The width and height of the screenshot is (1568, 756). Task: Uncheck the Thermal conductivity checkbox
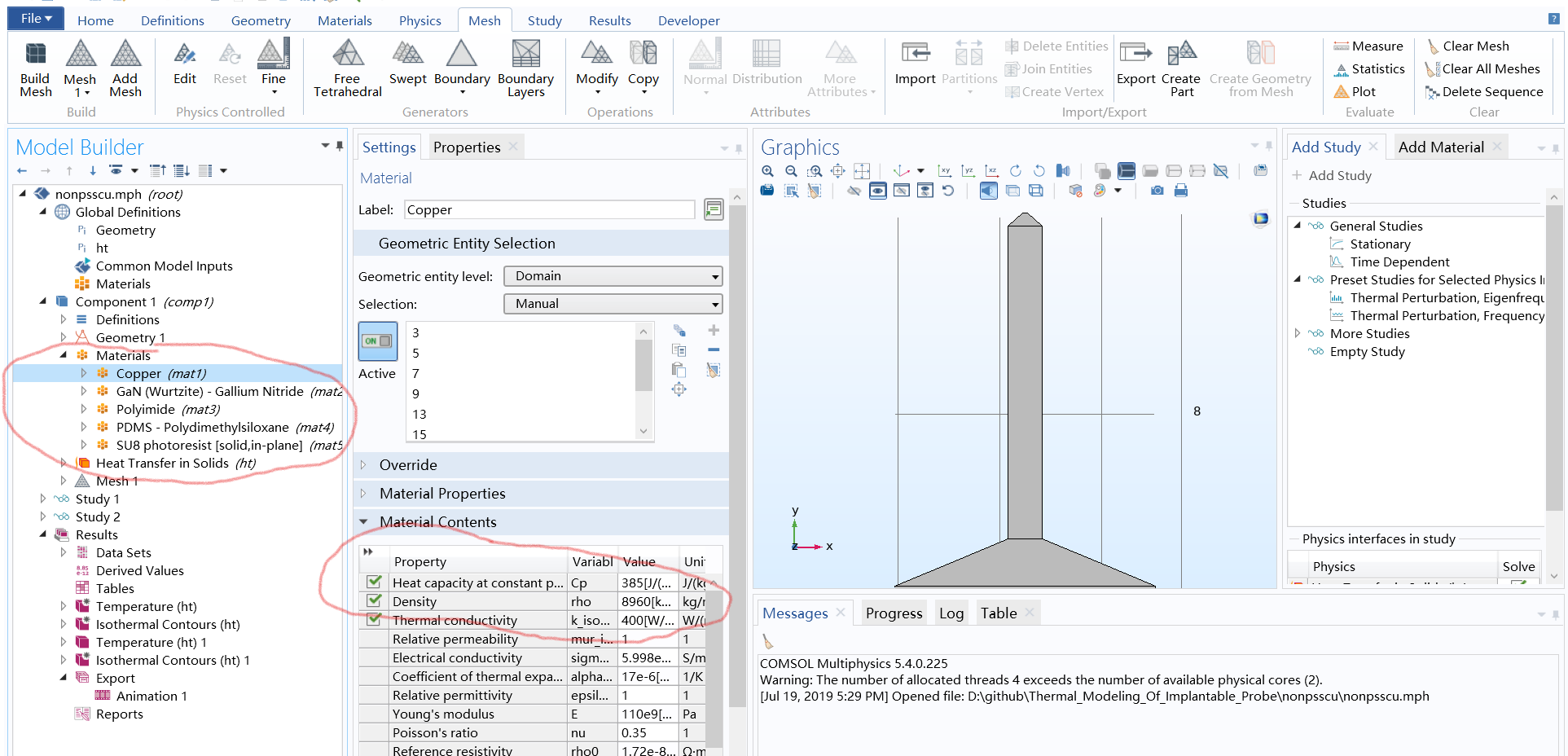[375, 619]
